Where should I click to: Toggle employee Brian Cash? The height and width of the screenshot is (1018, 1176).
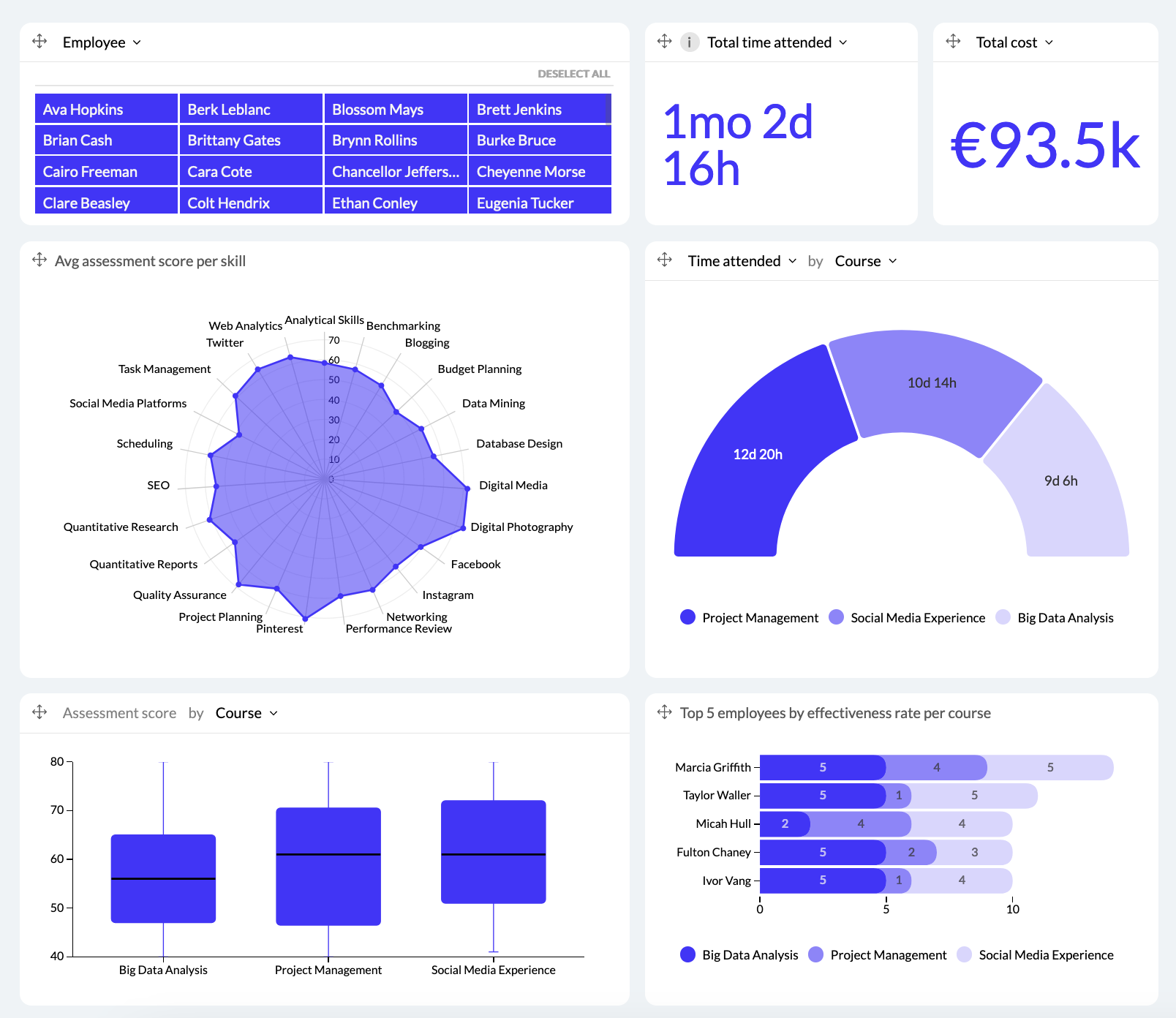106,140
